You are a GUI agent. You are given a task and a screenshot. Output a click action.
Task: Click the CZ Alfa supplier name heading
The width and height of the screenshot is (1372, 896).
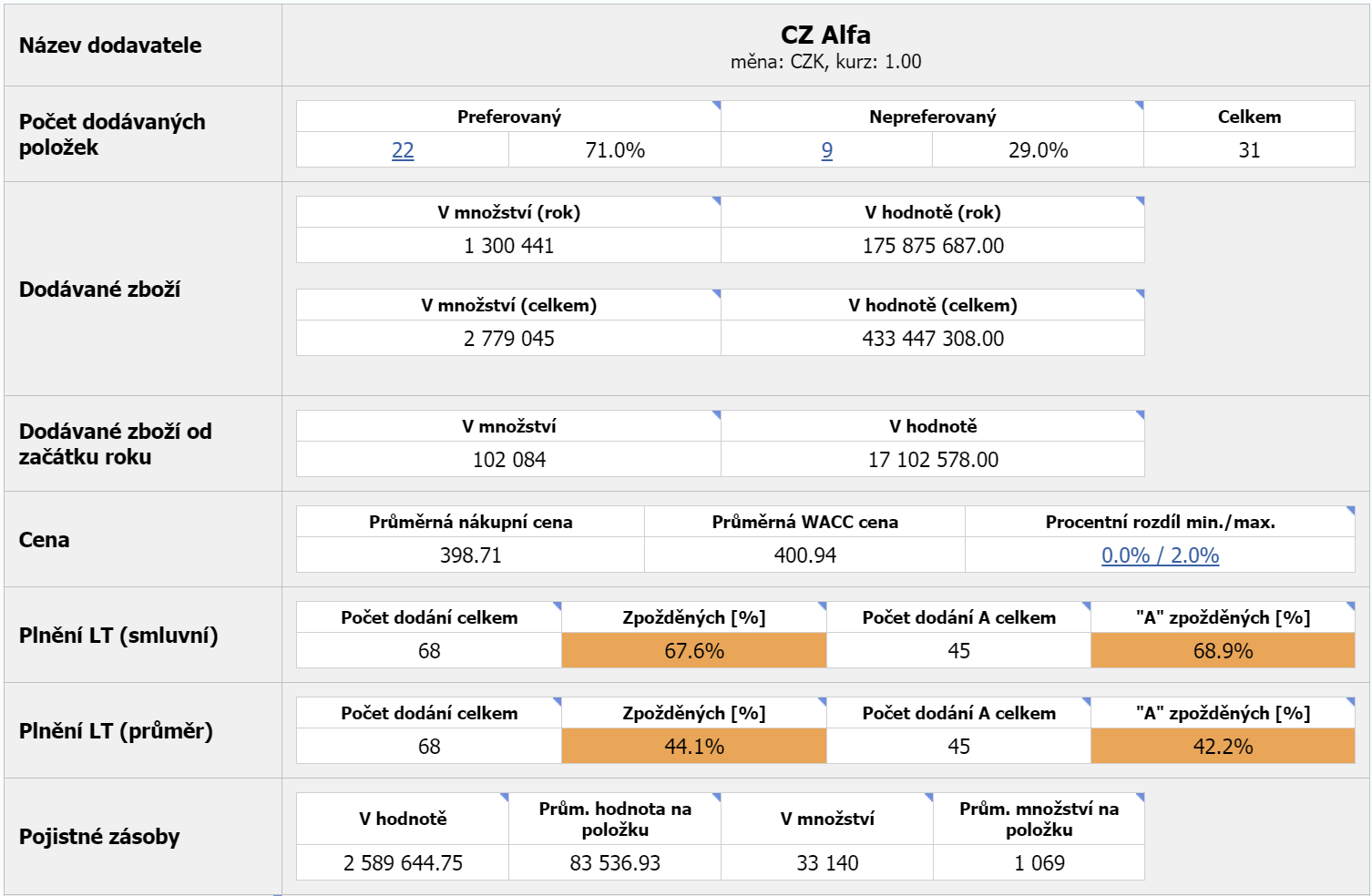[825, 36]
